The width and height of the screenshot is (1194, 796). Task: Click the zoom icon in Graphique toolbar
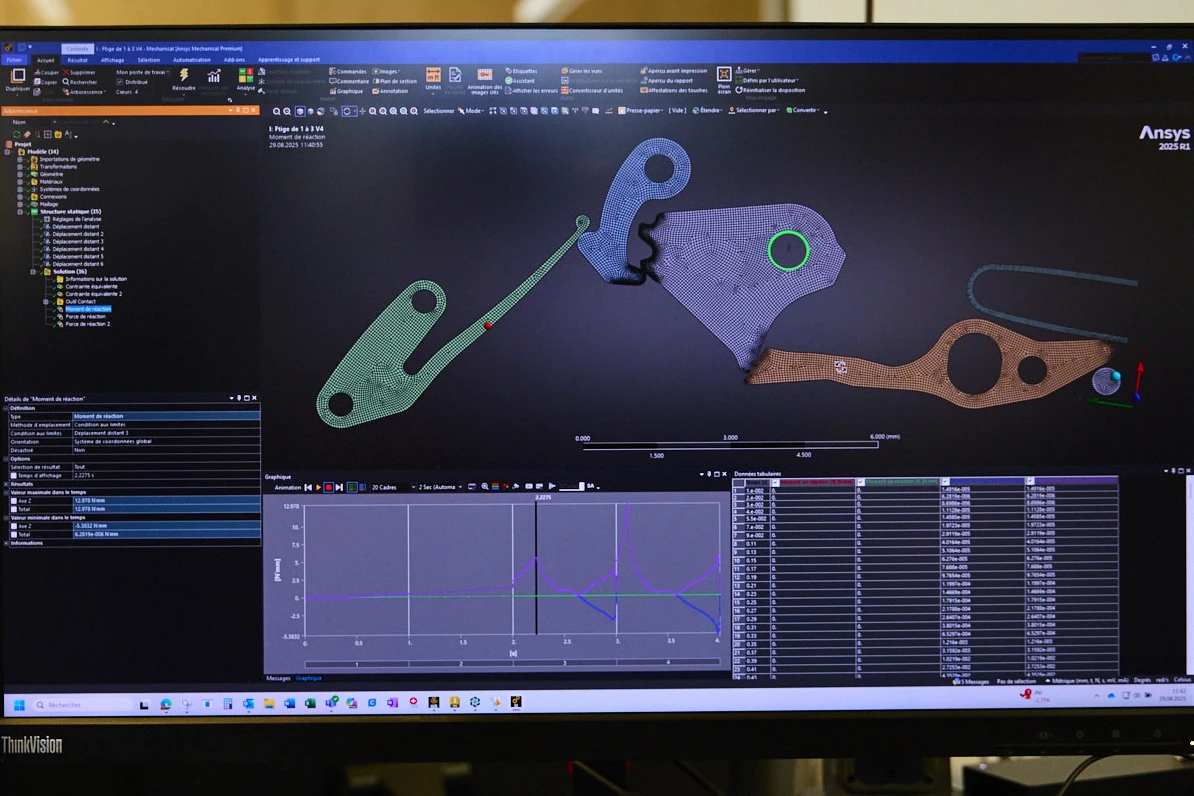click(x=484, y=487)
